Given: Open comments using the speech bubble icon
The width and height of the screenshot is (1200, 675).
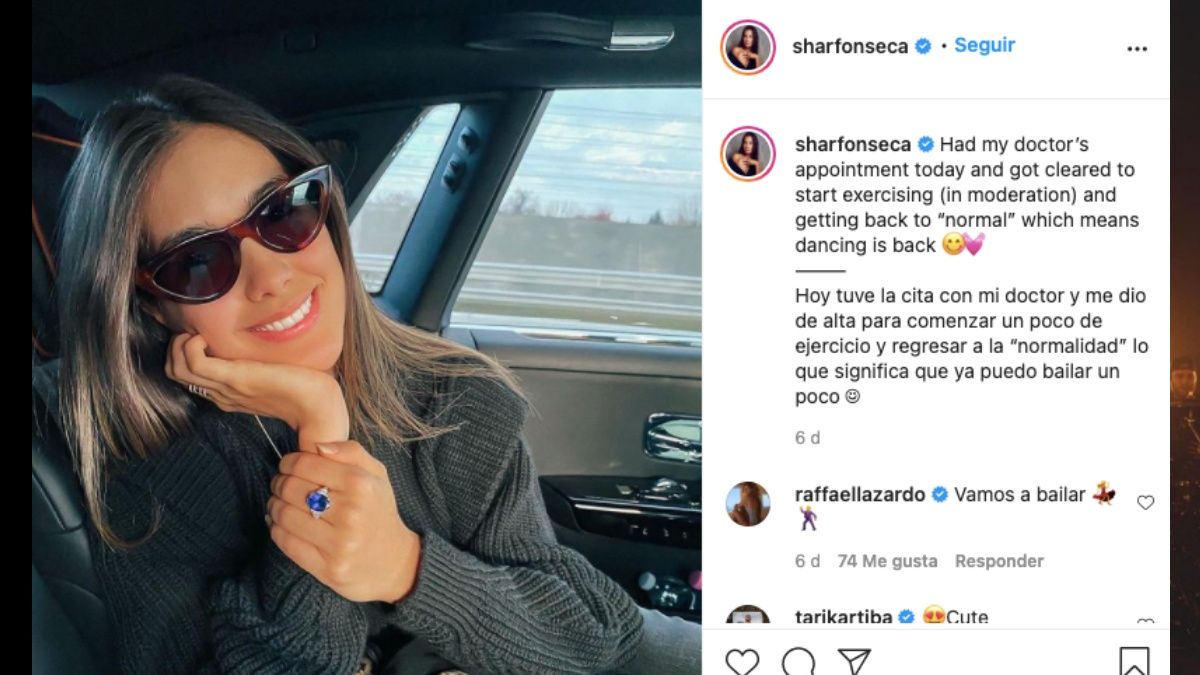Looking at the screenshot, I should tap(798, 661).
